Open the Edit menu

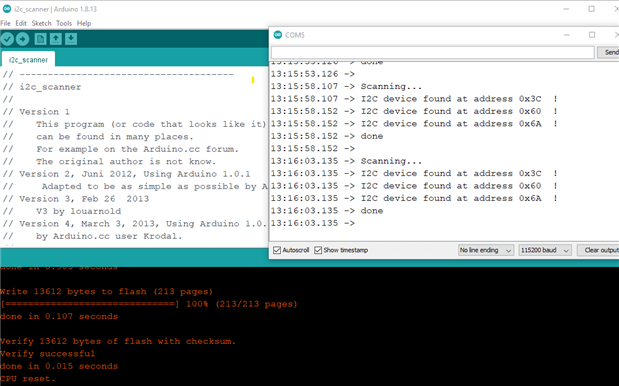[21, 23]
